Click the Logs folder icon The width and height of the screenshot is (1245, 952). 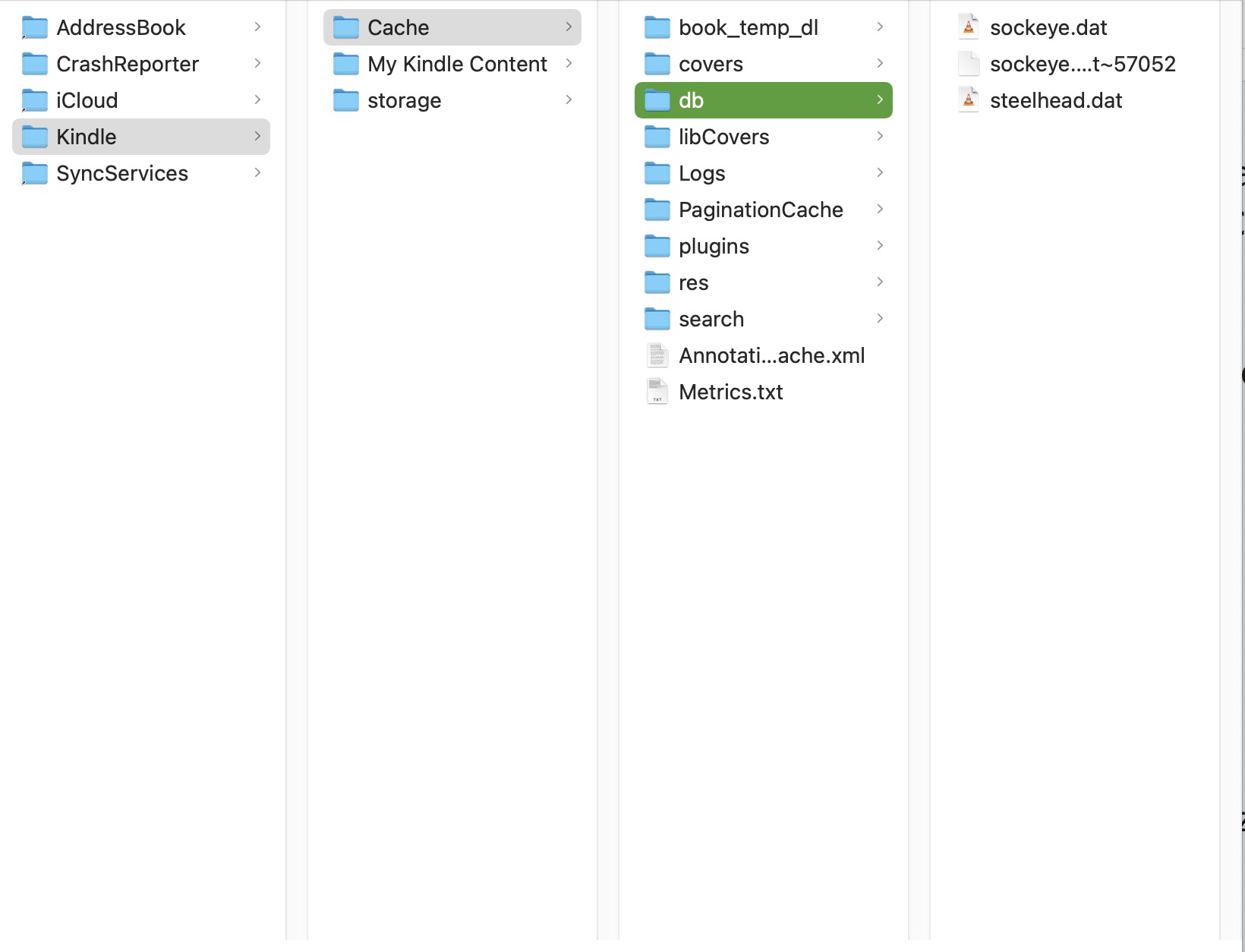(x=657, y=174)
